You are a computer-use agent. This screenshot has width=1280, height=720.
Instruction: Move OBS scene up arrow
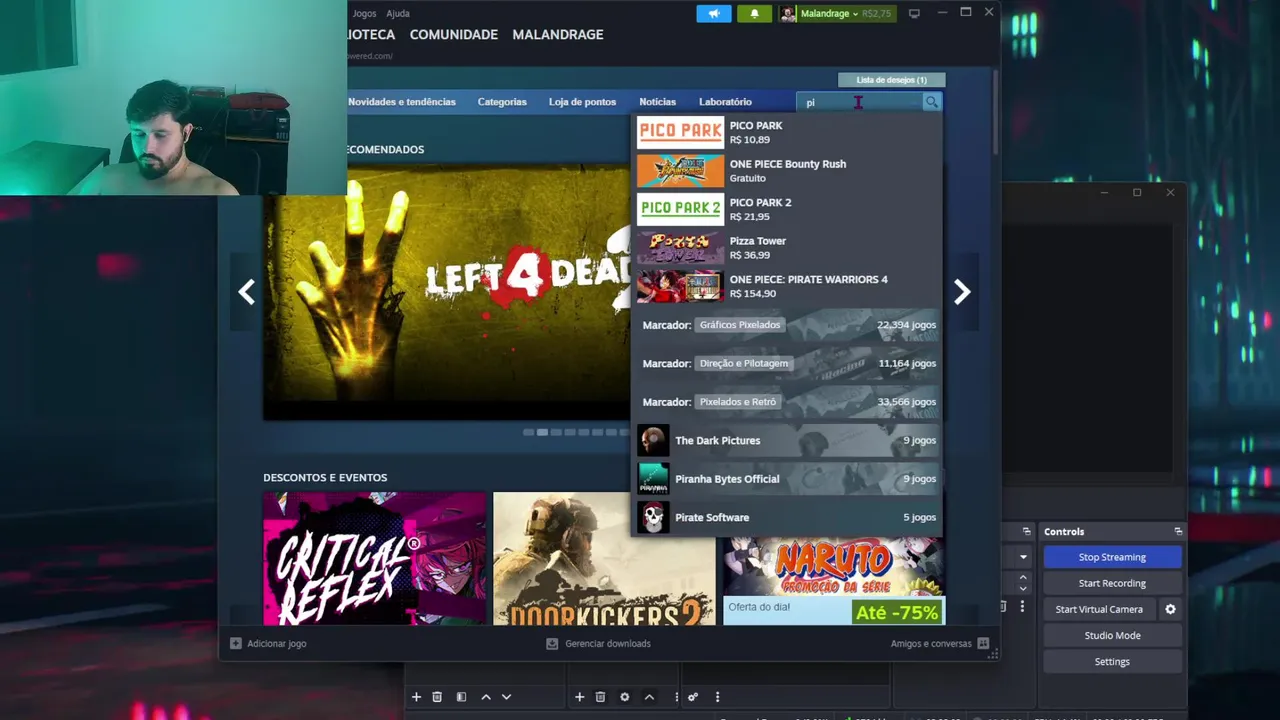click(x=486, y=697)
